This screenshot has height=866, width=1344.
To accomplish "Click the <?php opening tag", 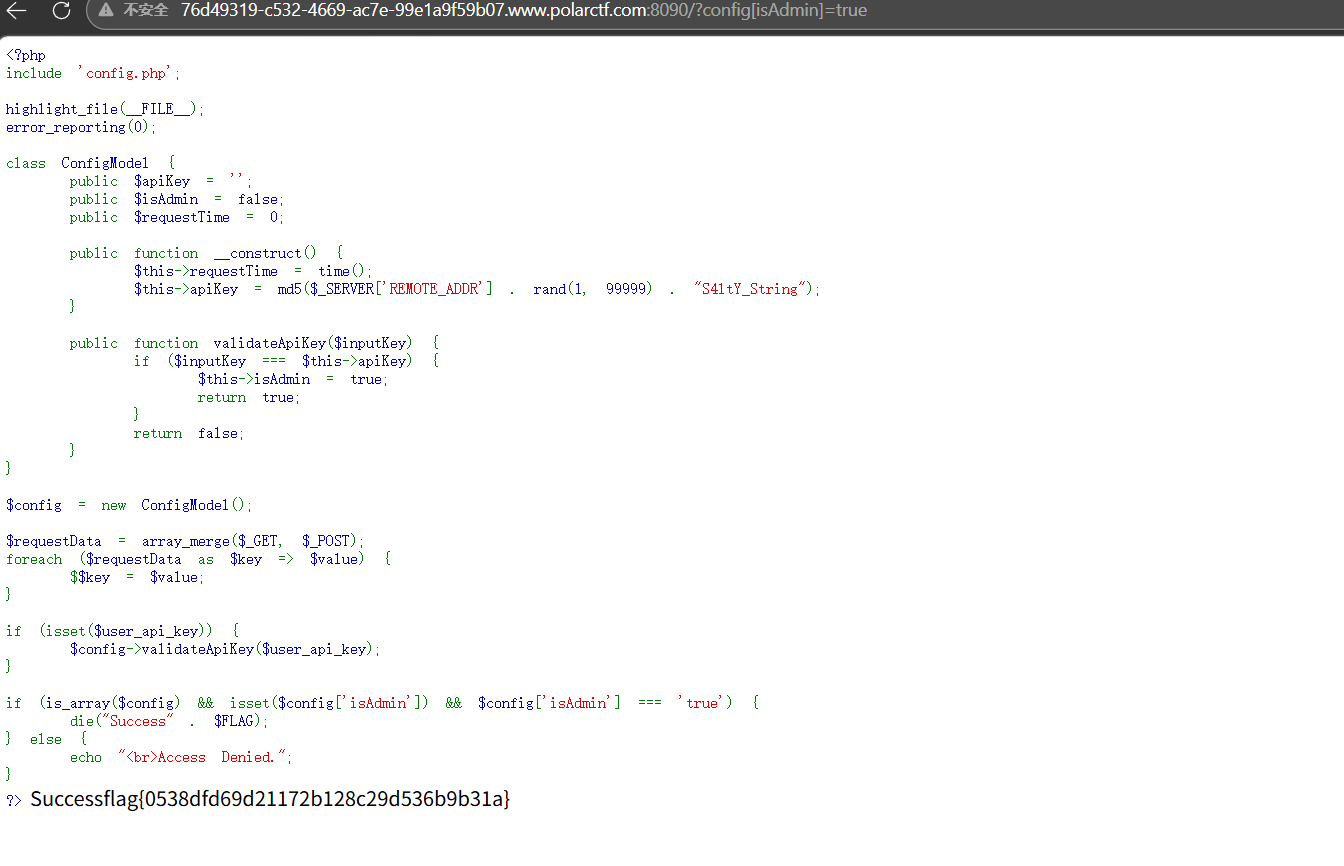I will (x=26, y=55).
